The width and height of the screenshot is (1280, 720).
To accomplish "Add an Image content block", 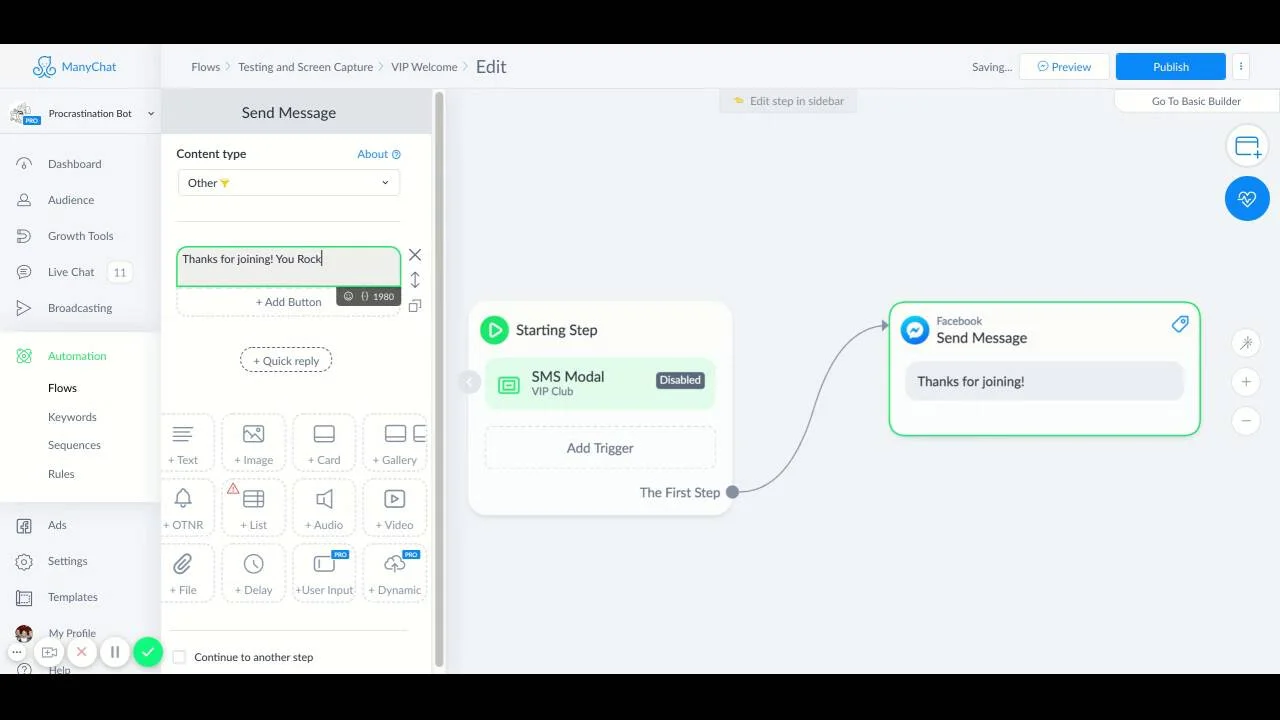I will click(x=254, y=443).
